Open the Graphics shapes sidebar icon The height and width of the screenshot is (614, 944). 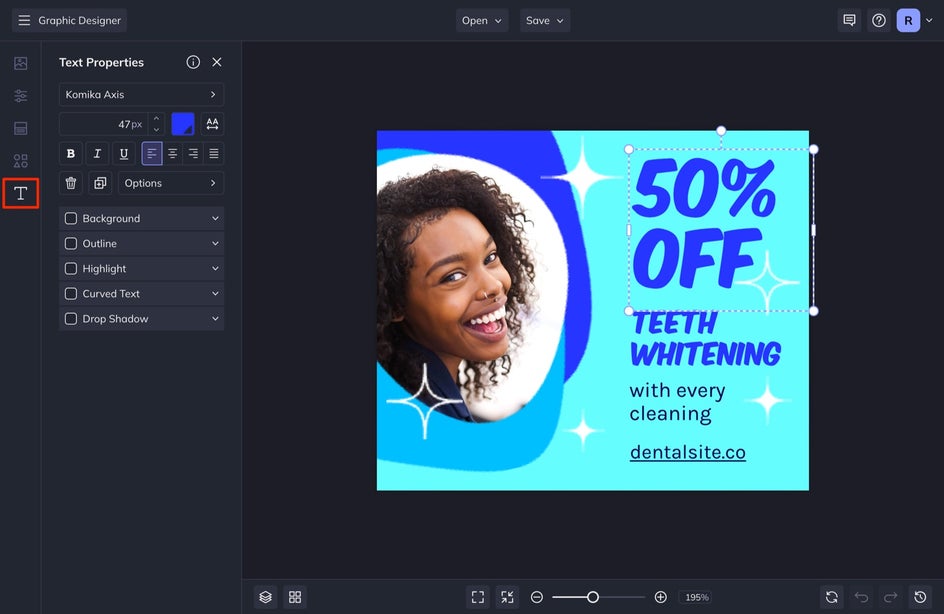point(20,161)
